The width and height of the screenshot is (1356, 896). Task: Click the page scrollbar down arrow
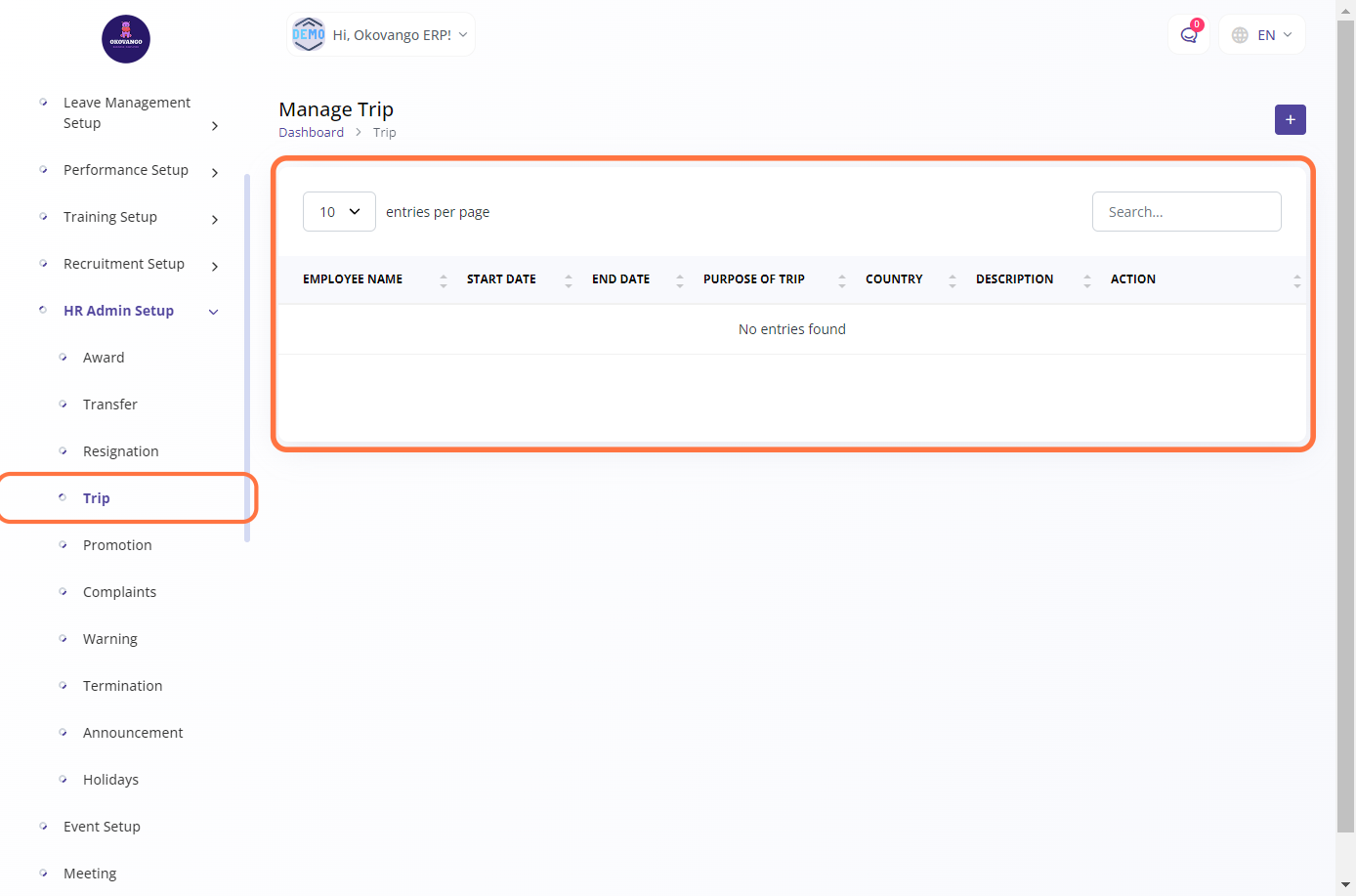coord(1345,884)
